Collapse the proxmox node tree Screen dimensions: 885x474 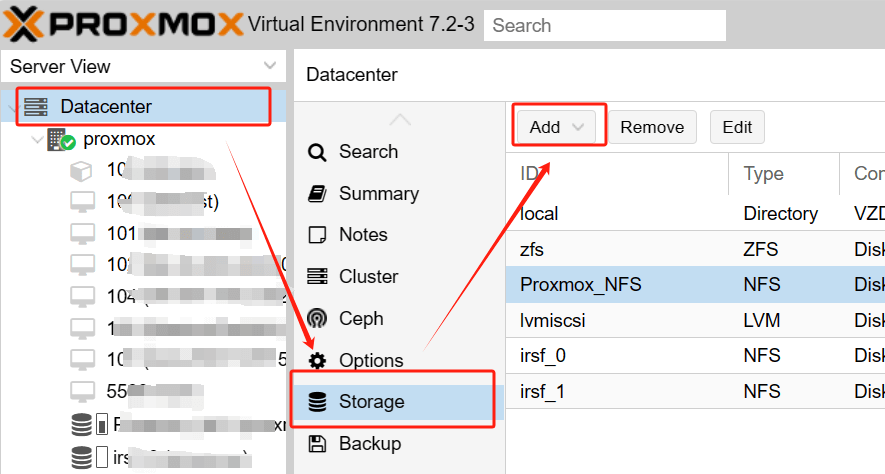coord(37,139)
